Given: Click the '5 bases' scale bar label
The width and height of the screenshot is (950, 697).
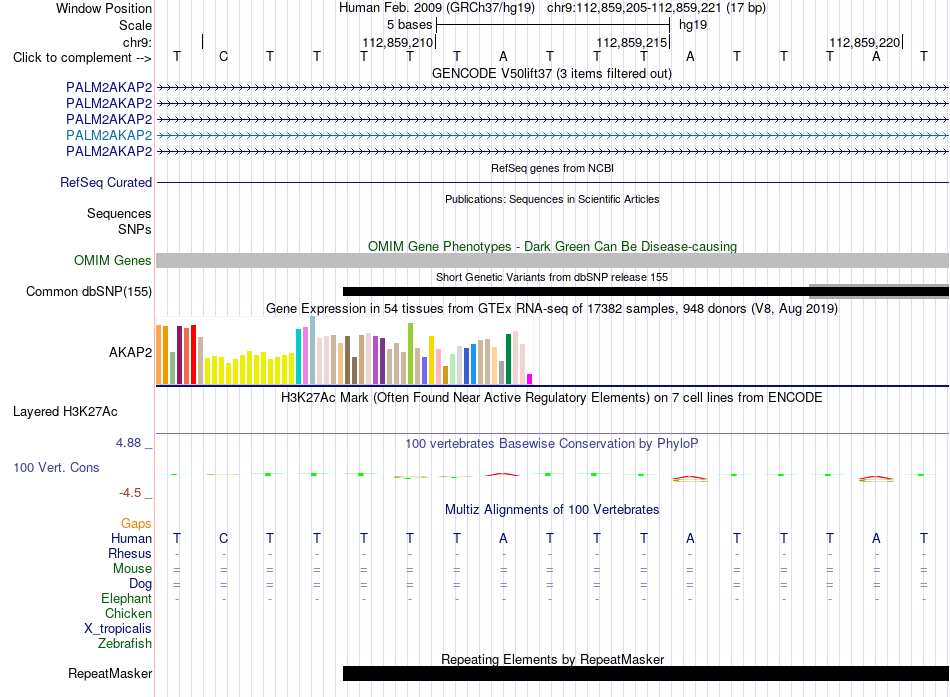Looking at the screenshot, I should pos(410,25).
